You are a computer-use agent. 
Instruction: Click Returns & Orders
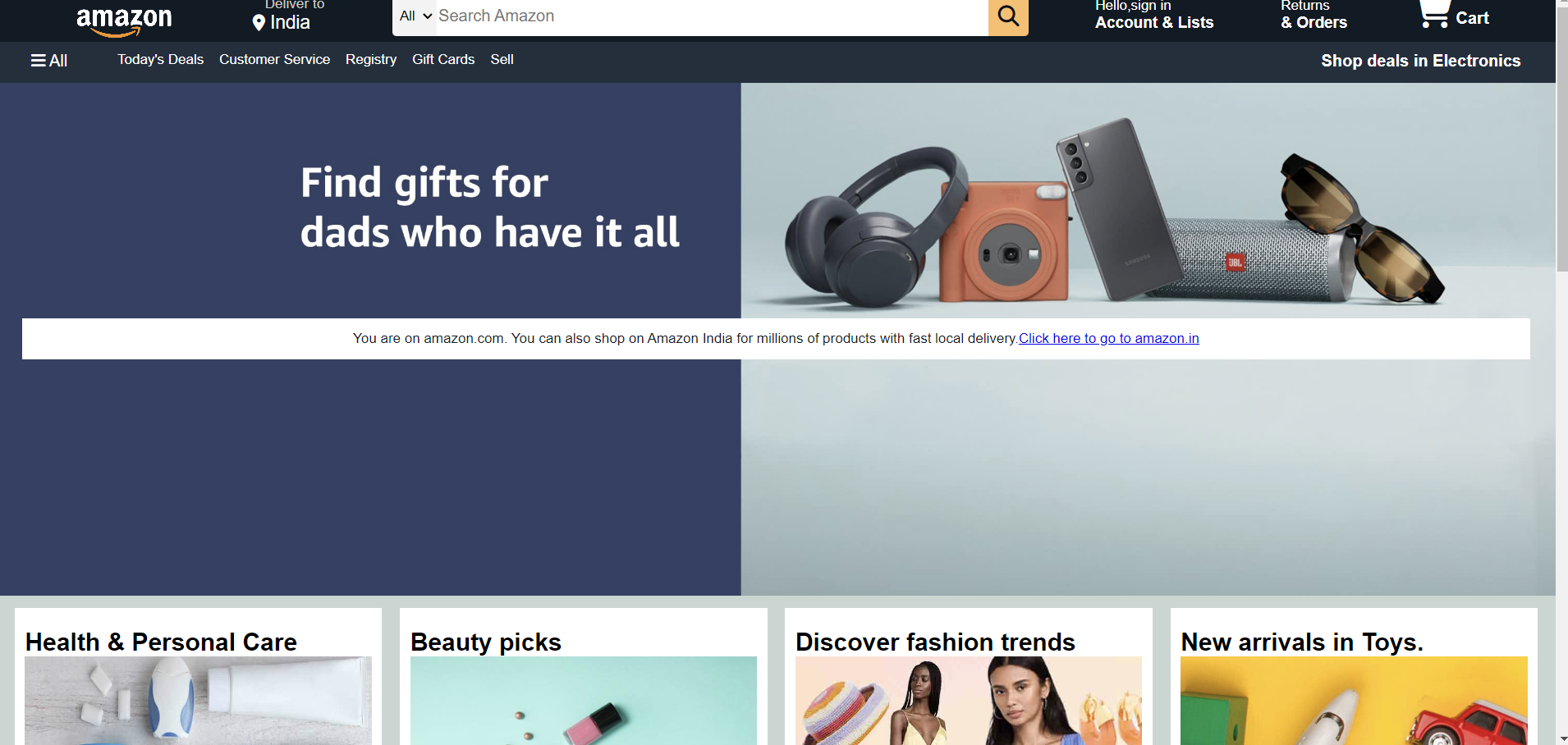(x=1314, y=16)
